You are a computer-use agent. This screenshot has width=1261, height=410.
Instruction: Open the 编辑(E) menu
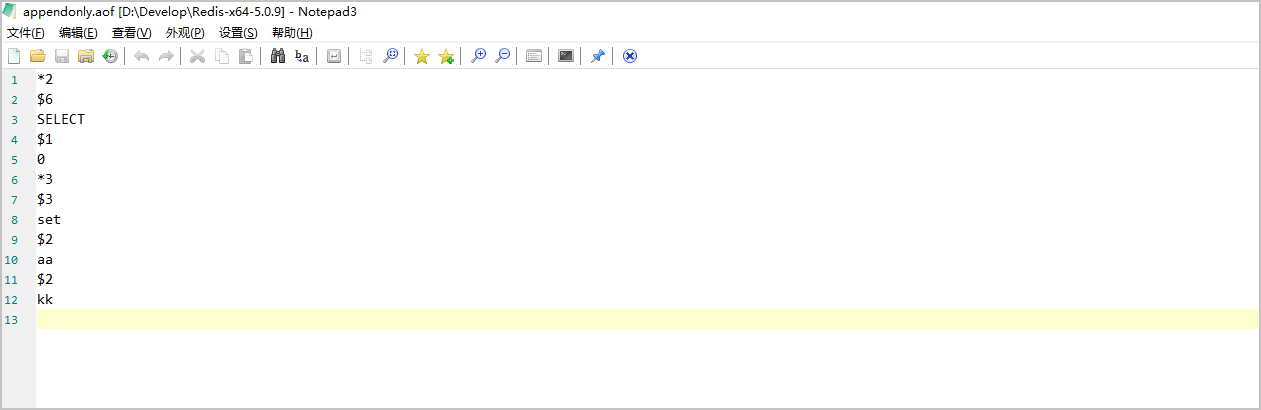pos(78,33)
